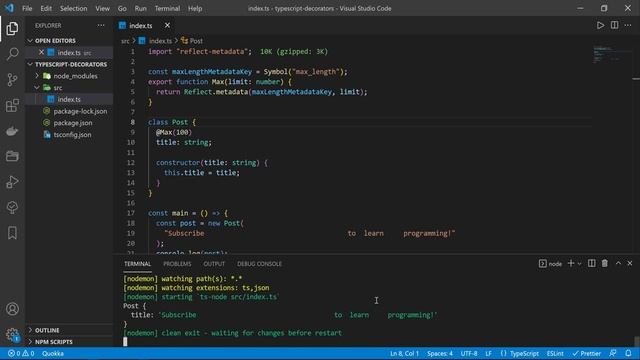This screenshot has width=640, height=360.
Task: Open Explorer views and more actions
Action: tap(101, 25)
